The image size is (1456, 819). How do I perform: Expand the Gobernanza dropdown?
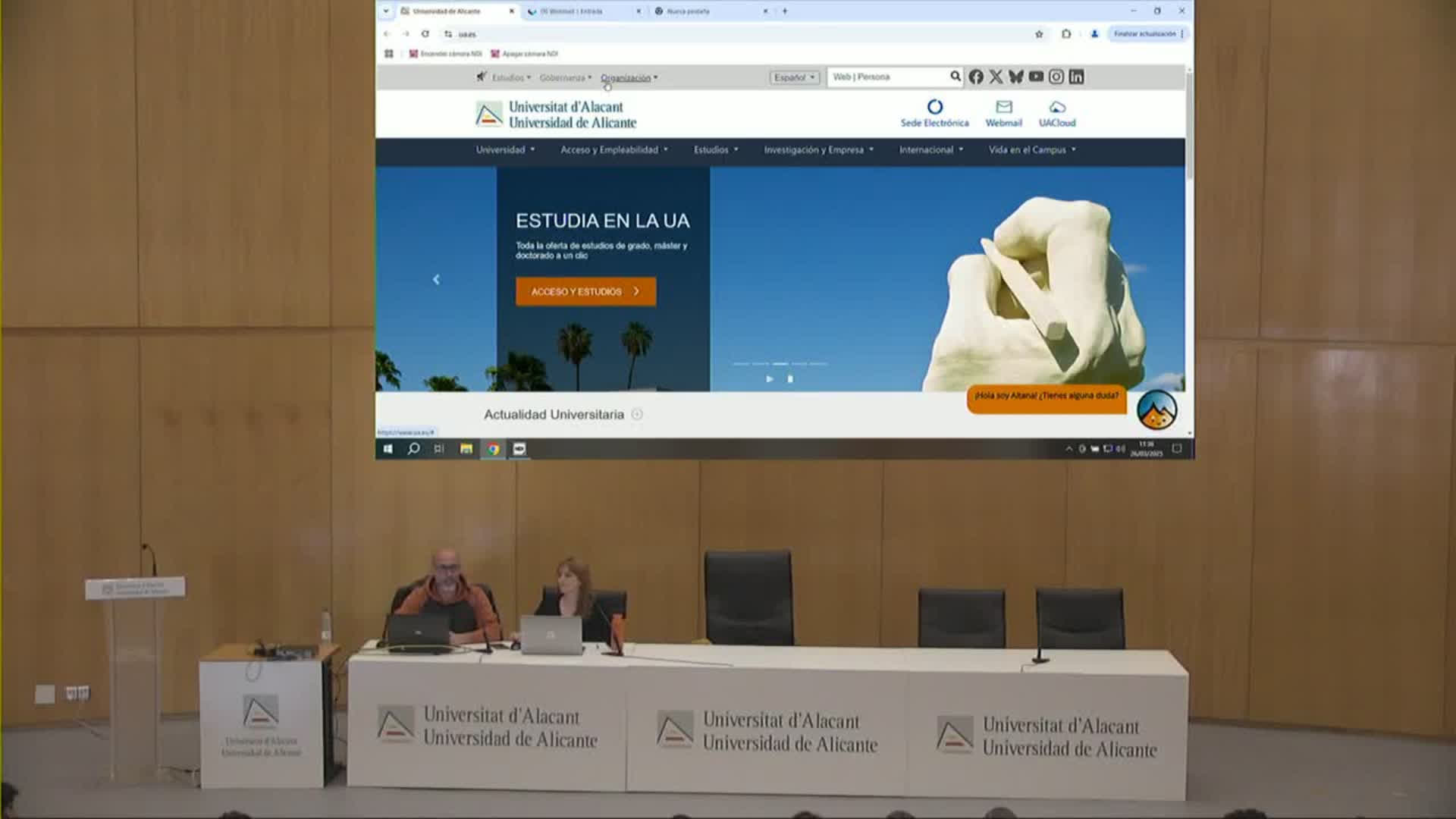click(566, 77)
